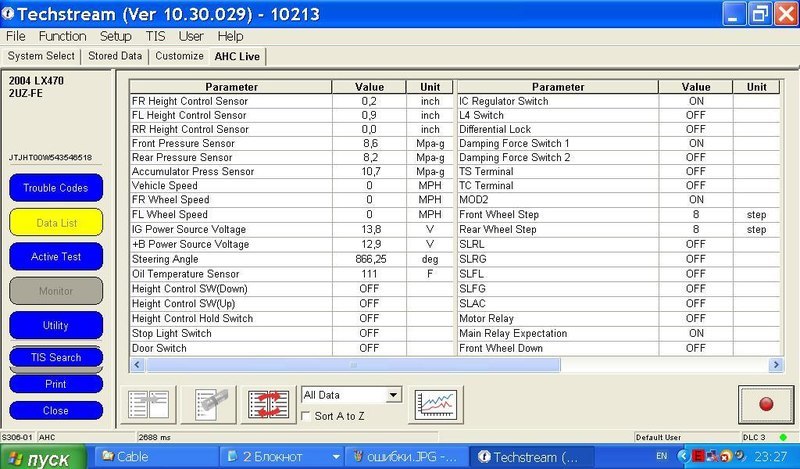This screenshot has height=469, width=800.
Task: Open the line graph view icon
Action: click(437, 404)
